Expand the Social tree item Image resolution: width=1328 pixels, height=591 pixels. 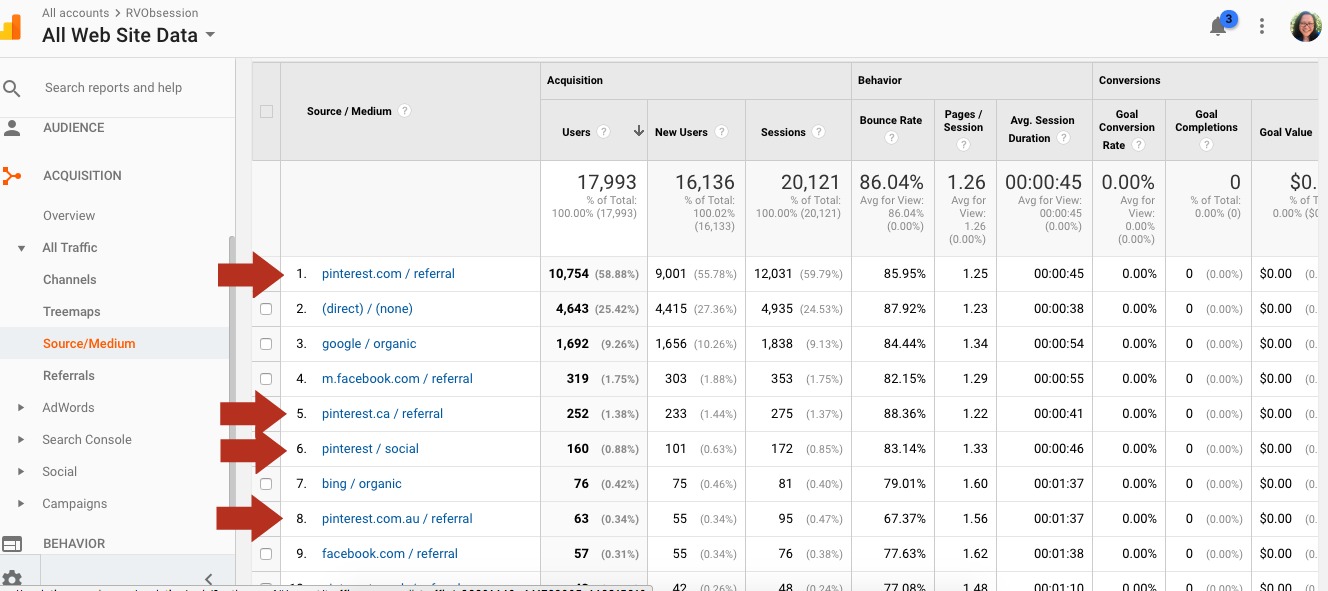tap(22, 472)
